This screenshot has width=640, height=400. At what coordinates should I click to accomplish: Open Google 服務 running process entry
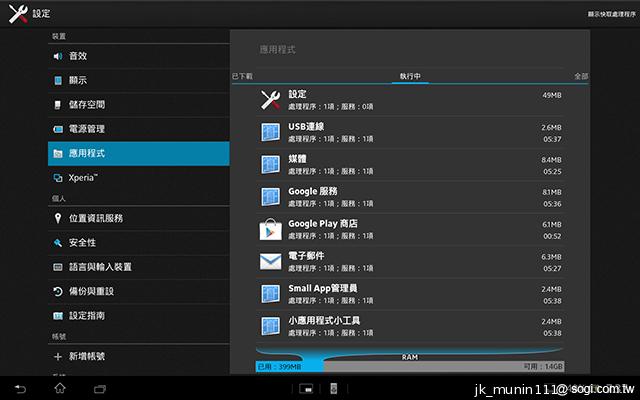click(410, 197)
